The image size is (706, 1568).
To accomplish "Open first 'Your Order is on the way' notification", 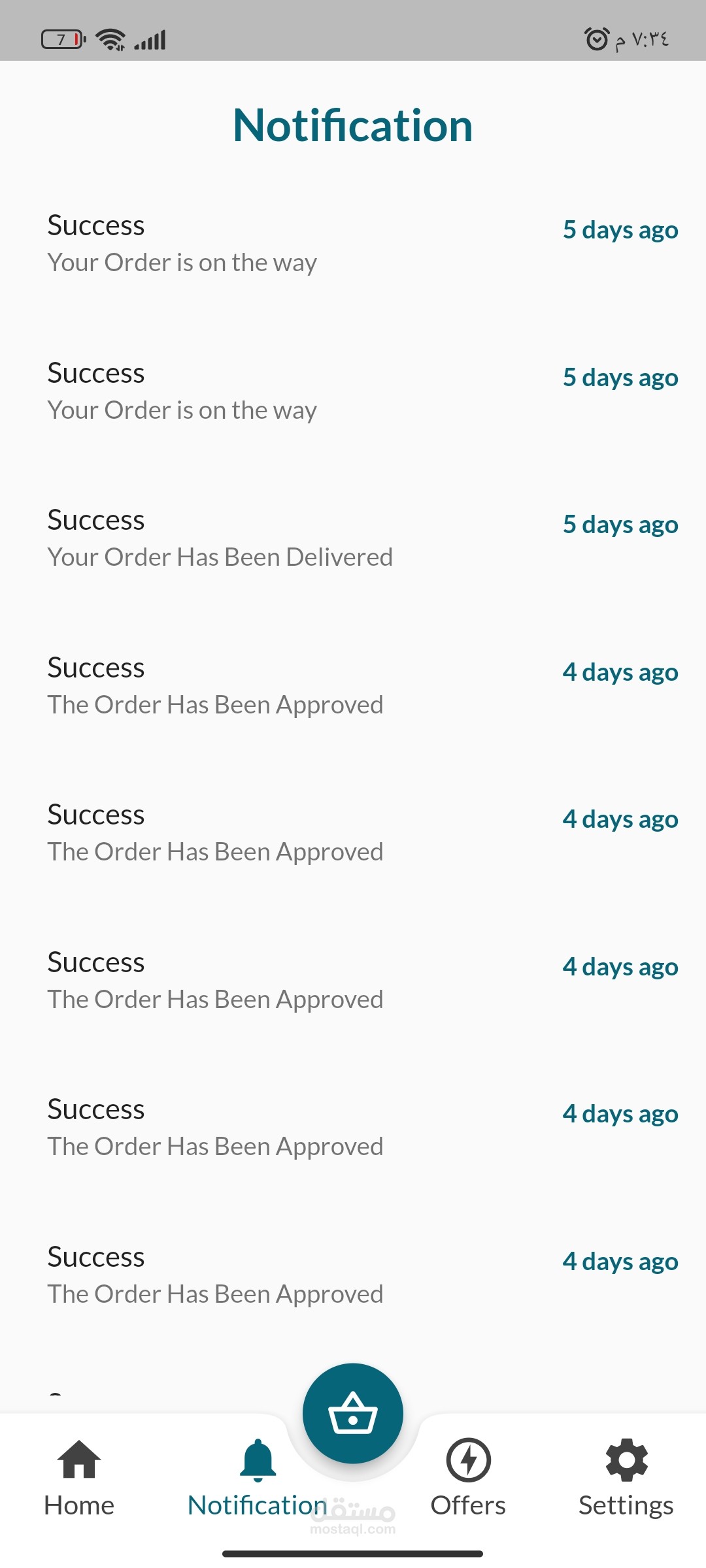I will (x=353, y=244).
